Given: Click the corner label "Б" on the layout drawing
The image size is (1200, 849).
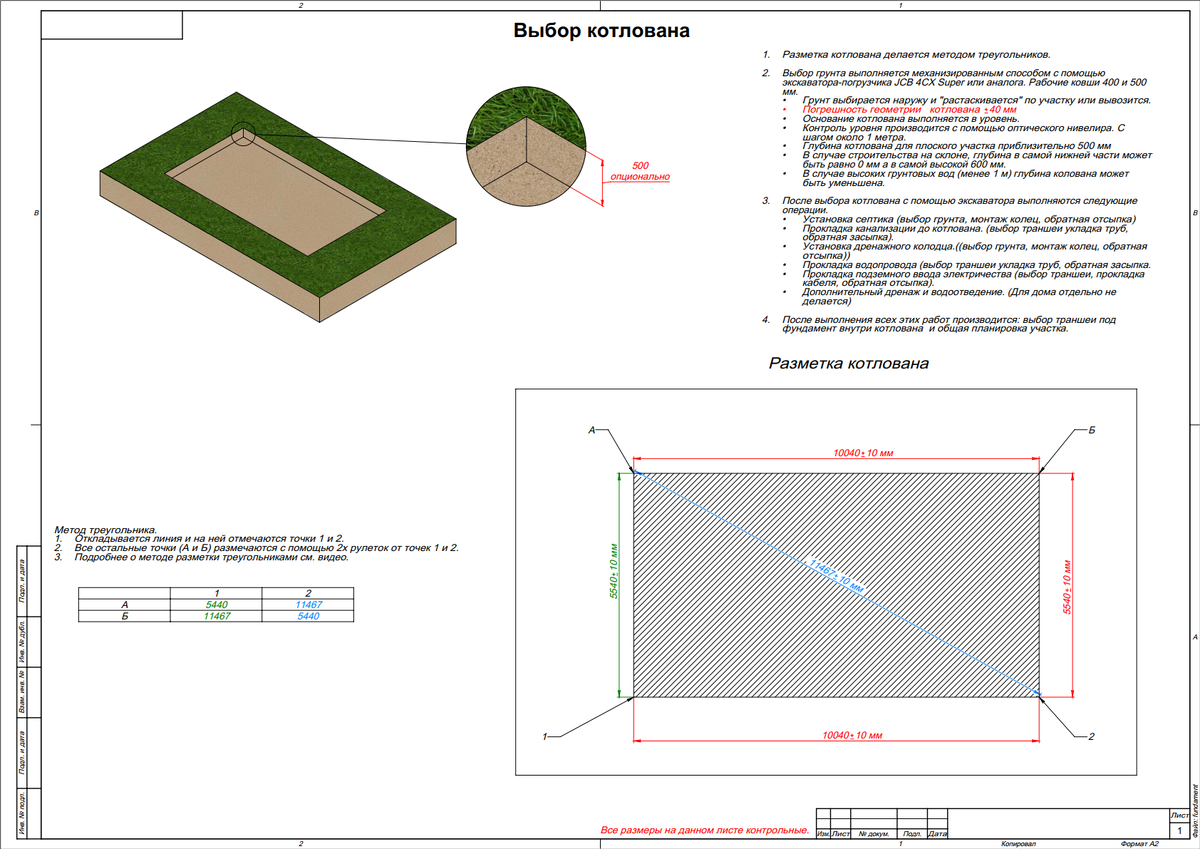Looking at the screenshot, I should point(1092,429).
